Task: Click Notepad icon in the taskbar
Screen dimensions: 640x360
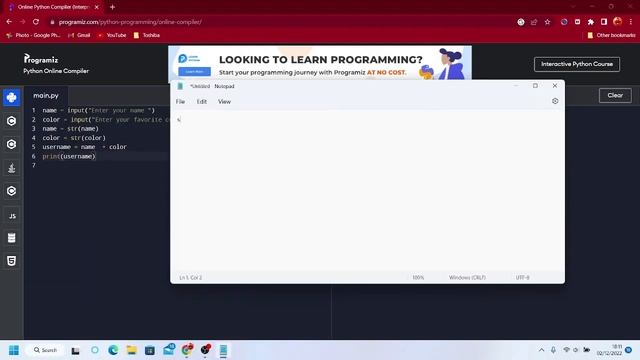Action: [x=223, y=350]
